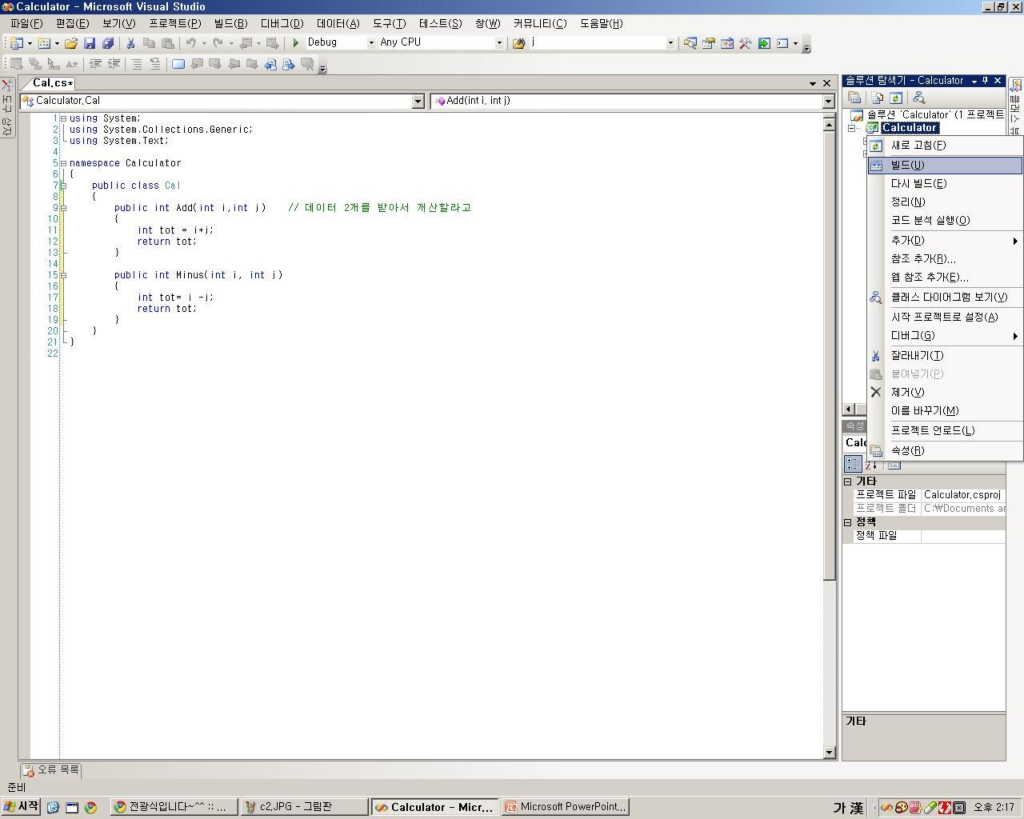Click the editor vertical scrollbar down arrow
Screen dimensions: 1024x819
click(x=829, y=752)
